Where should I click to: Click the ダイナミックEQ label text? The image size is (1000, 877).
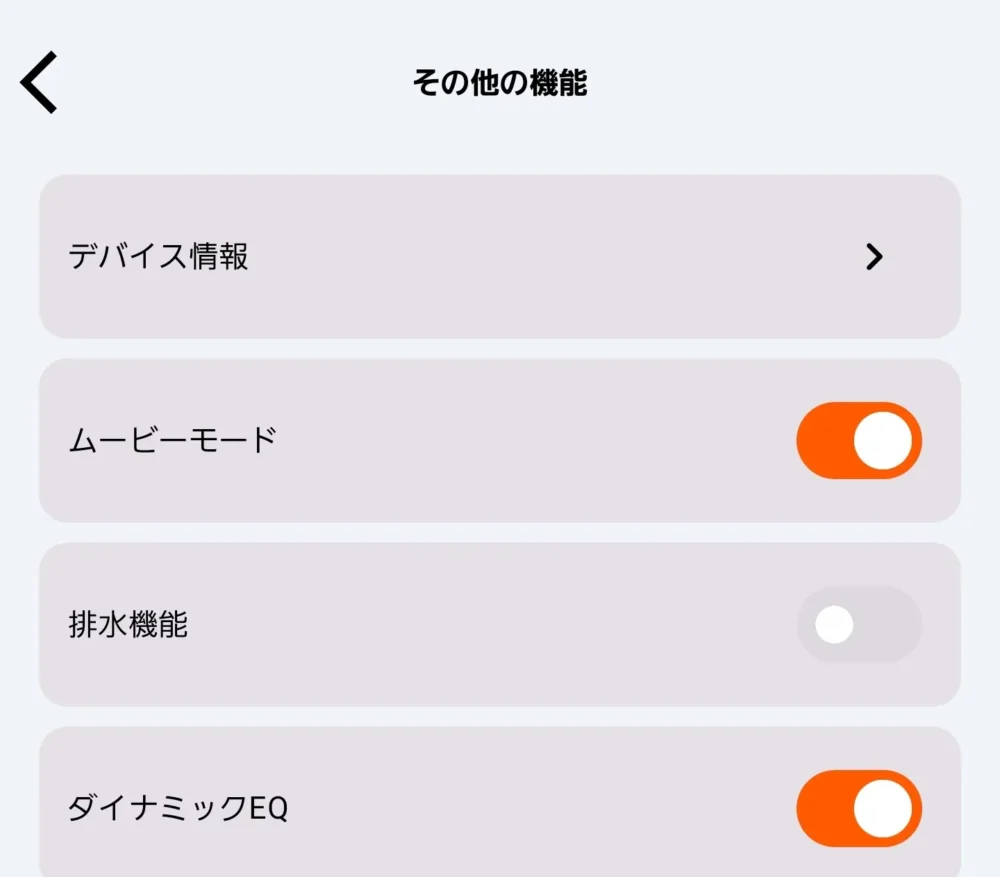point(178,808)
